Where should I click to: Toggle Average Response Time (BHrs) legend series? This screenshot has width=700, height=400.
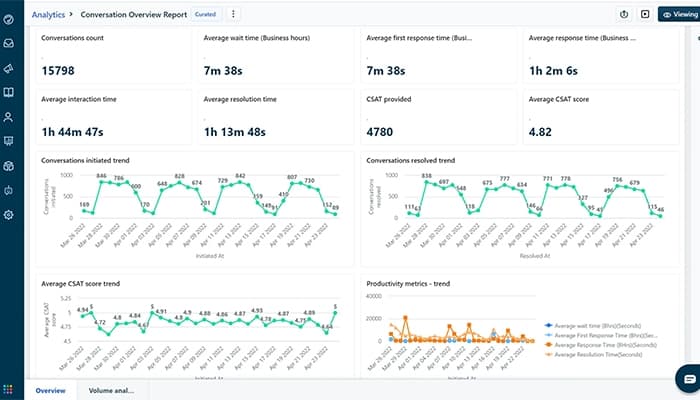coord(600,345)
